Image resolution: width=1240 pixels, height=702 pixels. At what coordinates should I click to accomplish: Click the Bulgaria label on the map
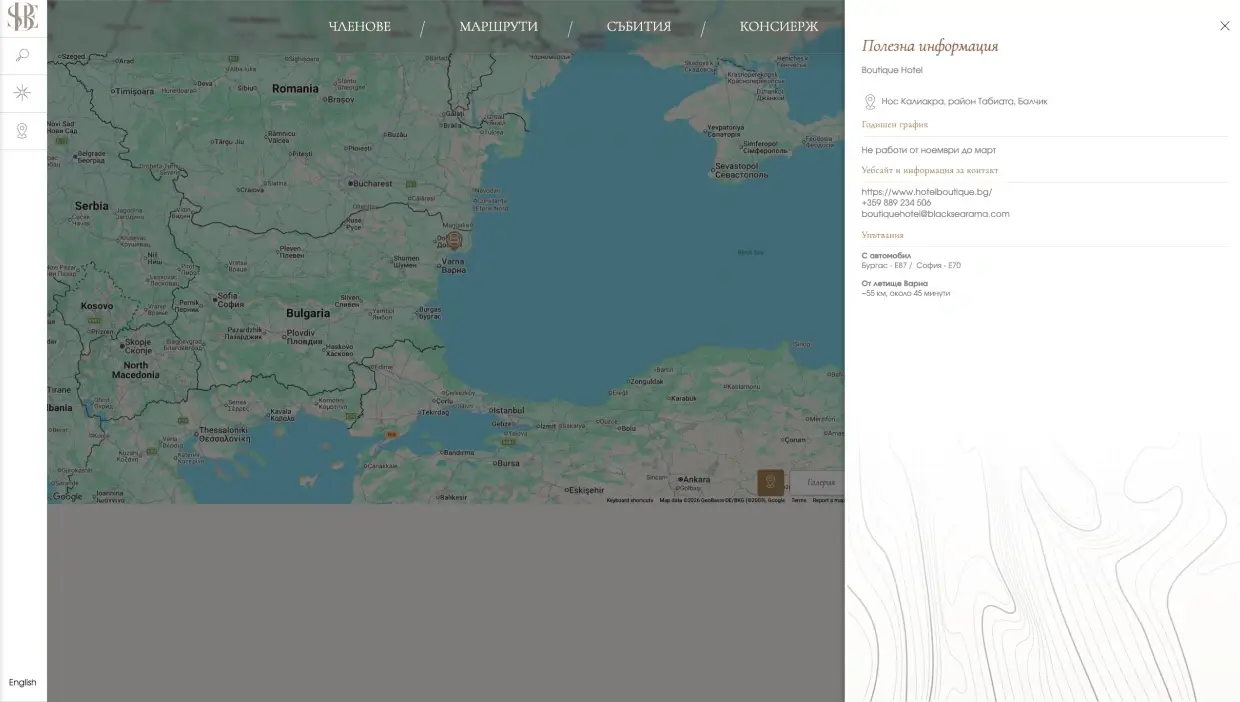point(308,313)
